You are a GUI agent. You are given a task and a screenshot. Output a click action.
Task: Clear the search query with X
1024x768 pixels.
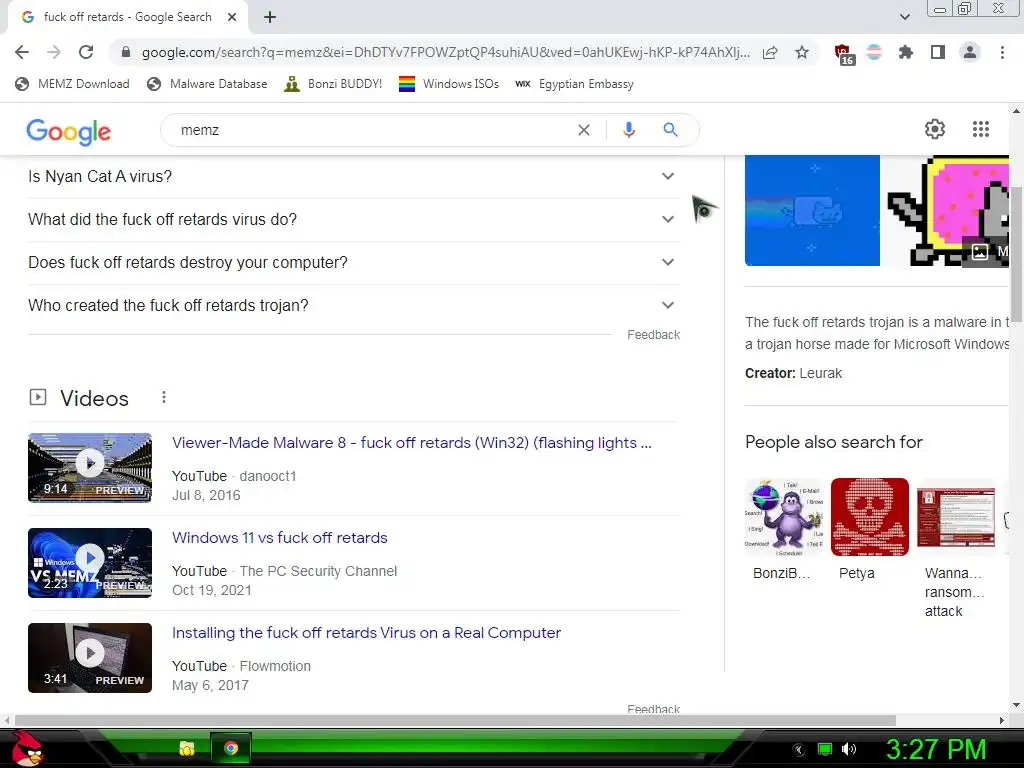(584, 130)
